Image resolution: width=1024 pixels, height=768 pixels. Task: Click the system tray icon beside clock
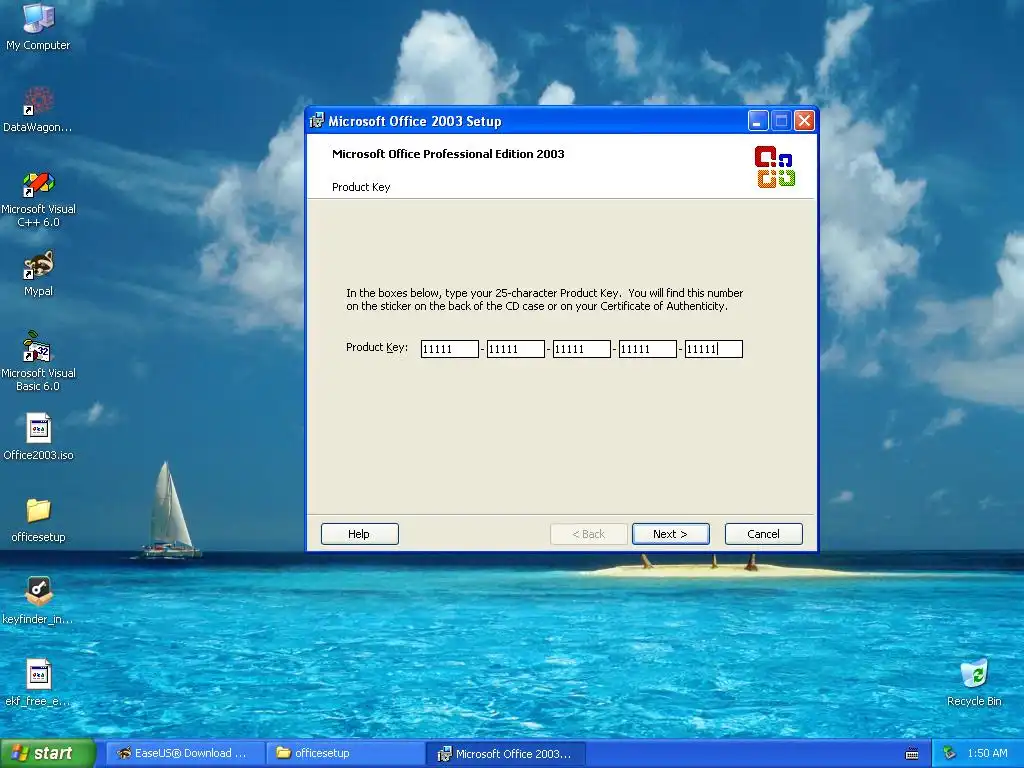950,754
